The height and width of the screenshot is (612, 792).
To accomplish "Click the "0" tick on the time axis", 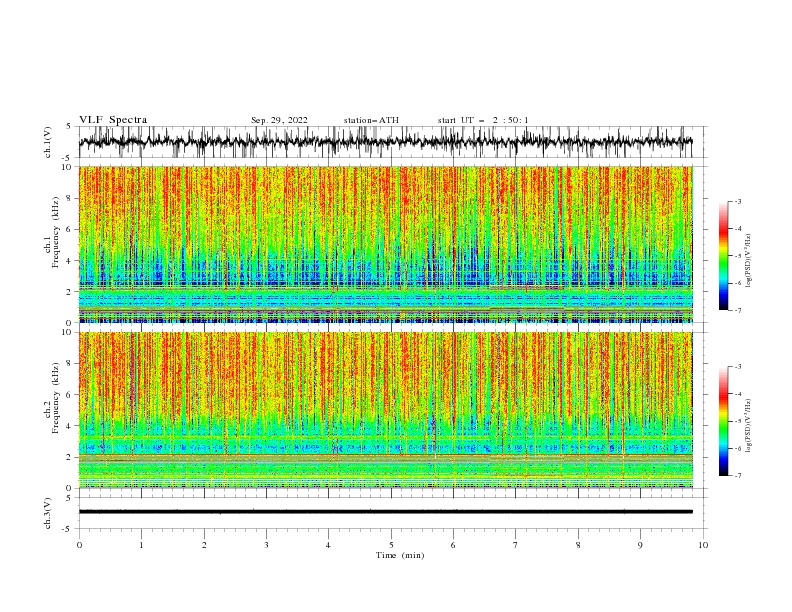I will click(x=79, y=545).
